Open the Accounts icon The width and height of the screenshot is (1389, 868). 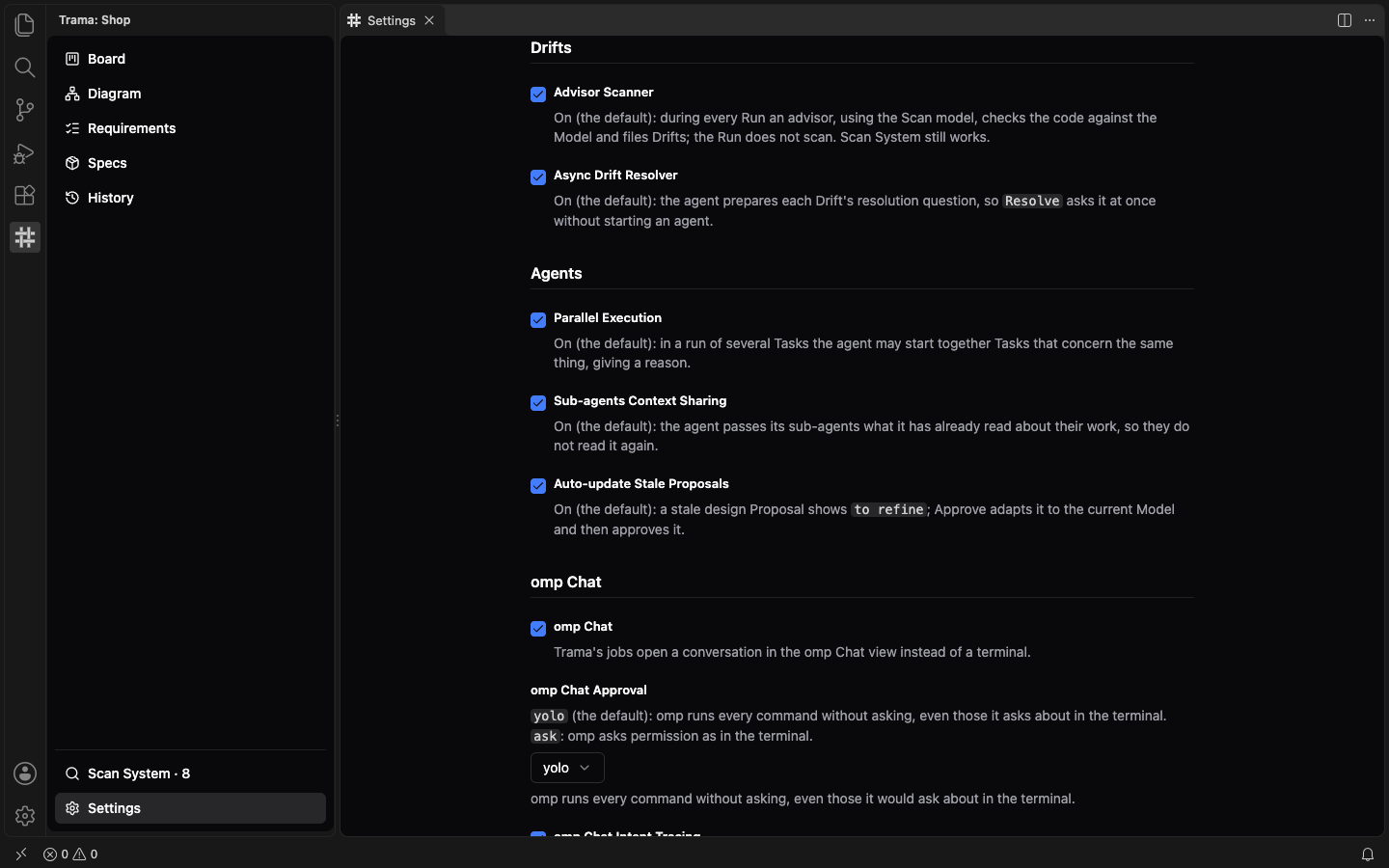tap(25, 773)
